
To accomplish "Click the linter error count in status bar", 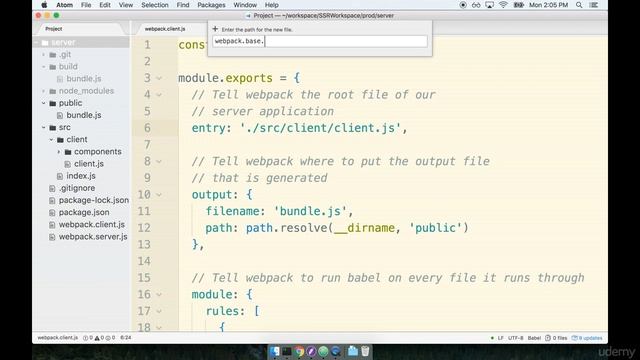I will tap(88, 338).
